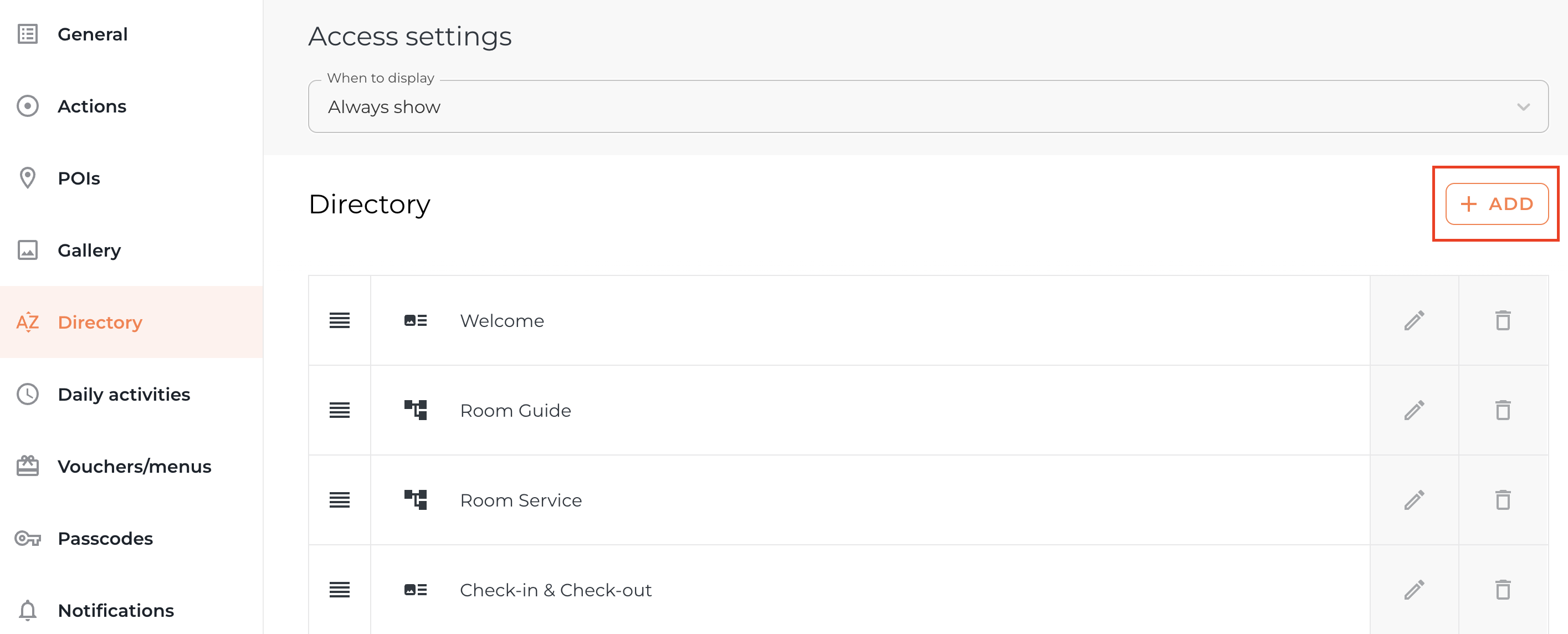The image size is (1568, 634).
Task: Click the pencil icon for Room Guide
Action: pyautogui.click(x=1413, y=411)
